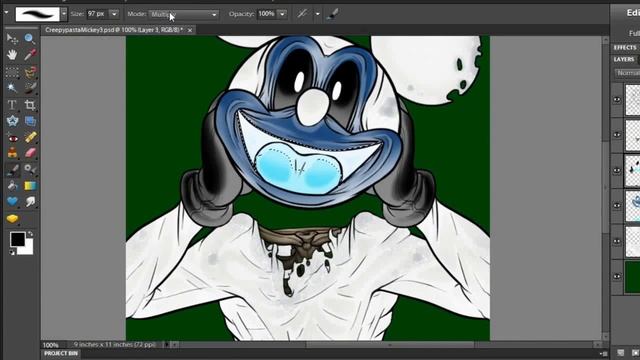This screenshot has height=360, width=640.
Task: Open the blending Mode dropdown
Action: pos(183,14)
